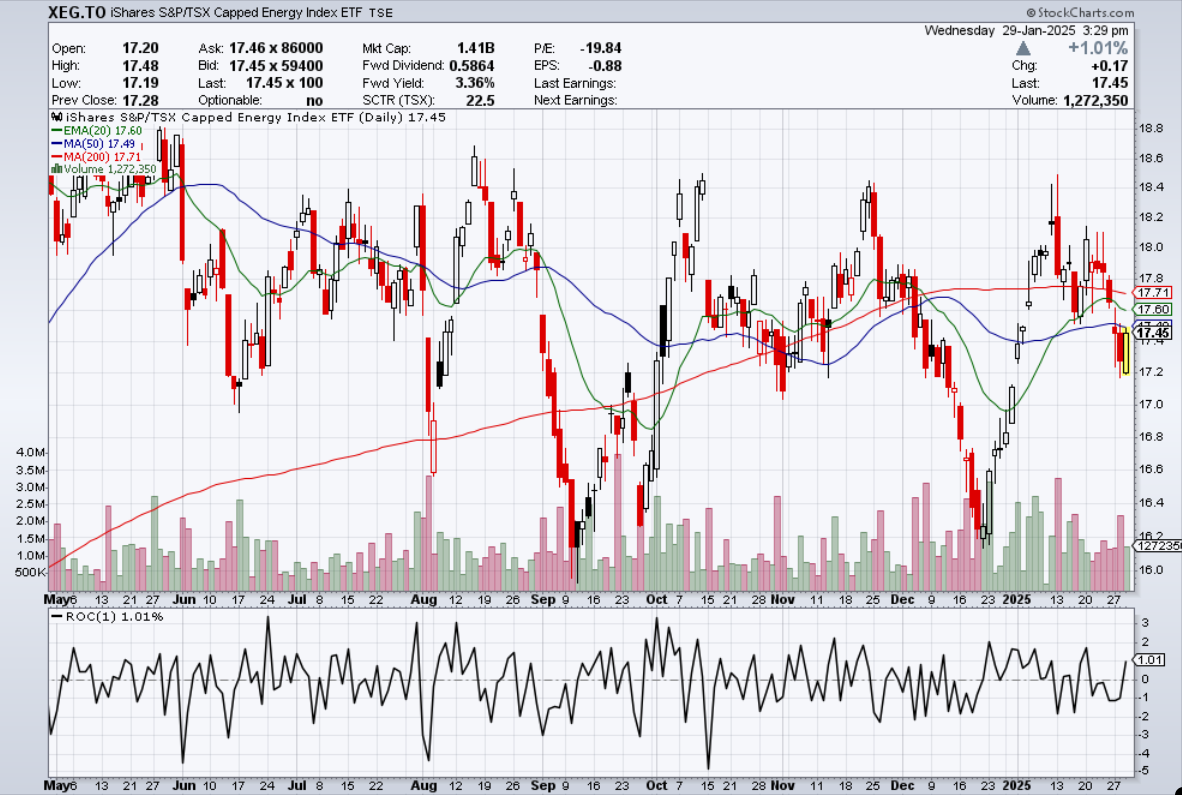Select the red 17.71 price tag
The image size is (1182, 795).
pyautogui.click(x=1154, y=293)
